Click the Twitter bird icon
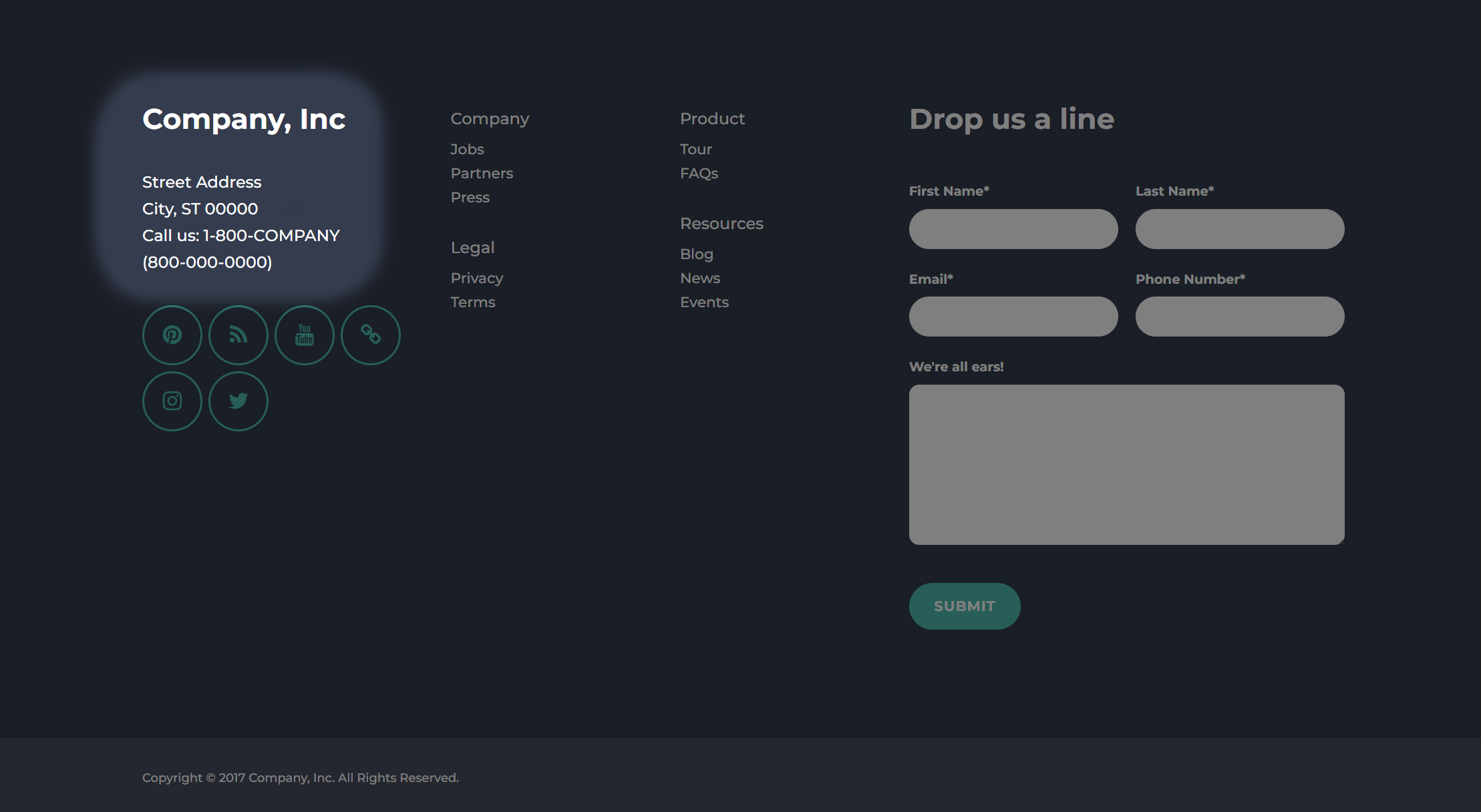The width and height of the screenshot is (1481, 812). point(238,401)
